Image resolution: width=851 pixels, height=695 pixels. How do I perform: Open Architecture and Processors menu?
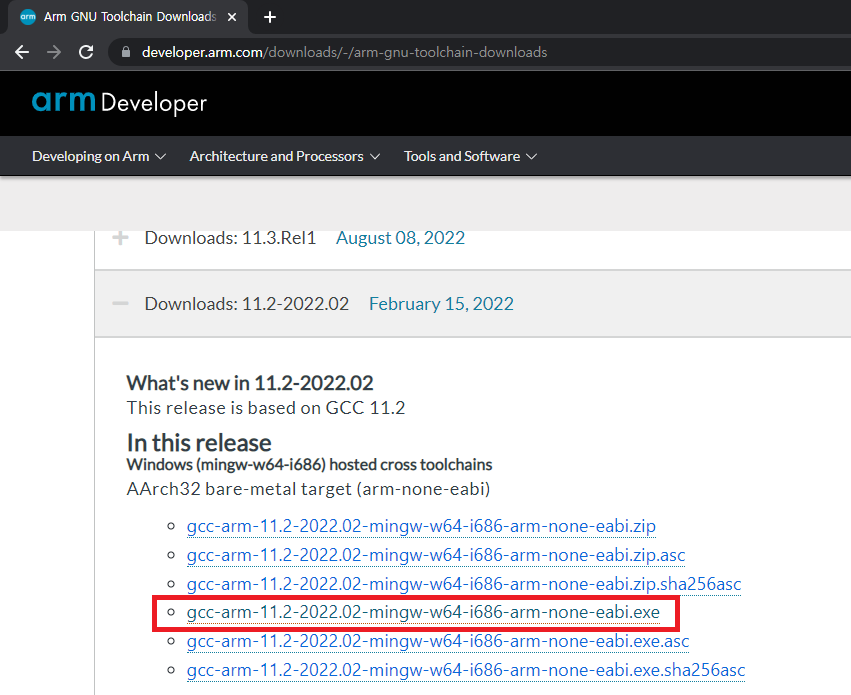[x=284, y=156]
